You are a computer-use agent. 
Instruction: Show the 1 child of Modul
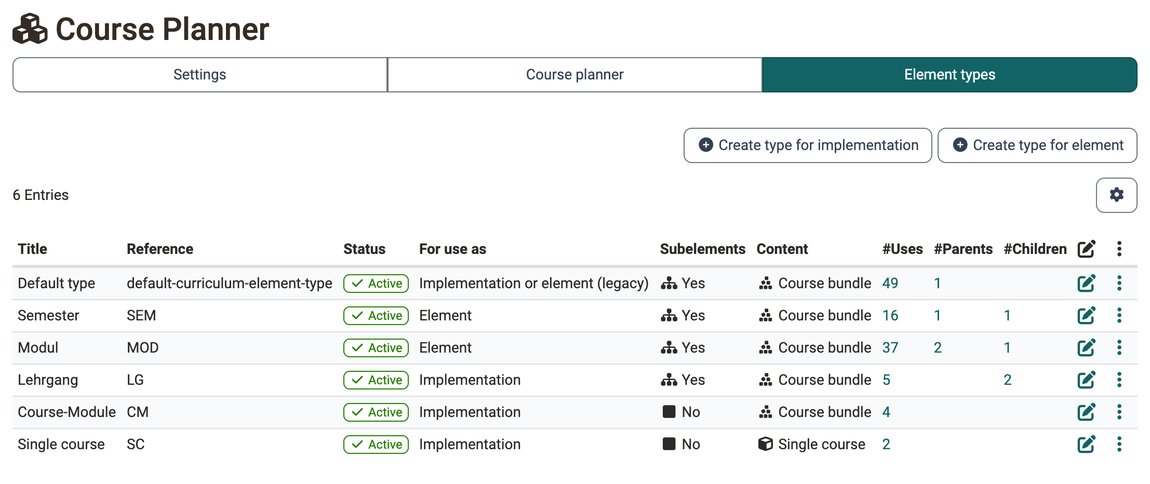tap(1008, 348)
